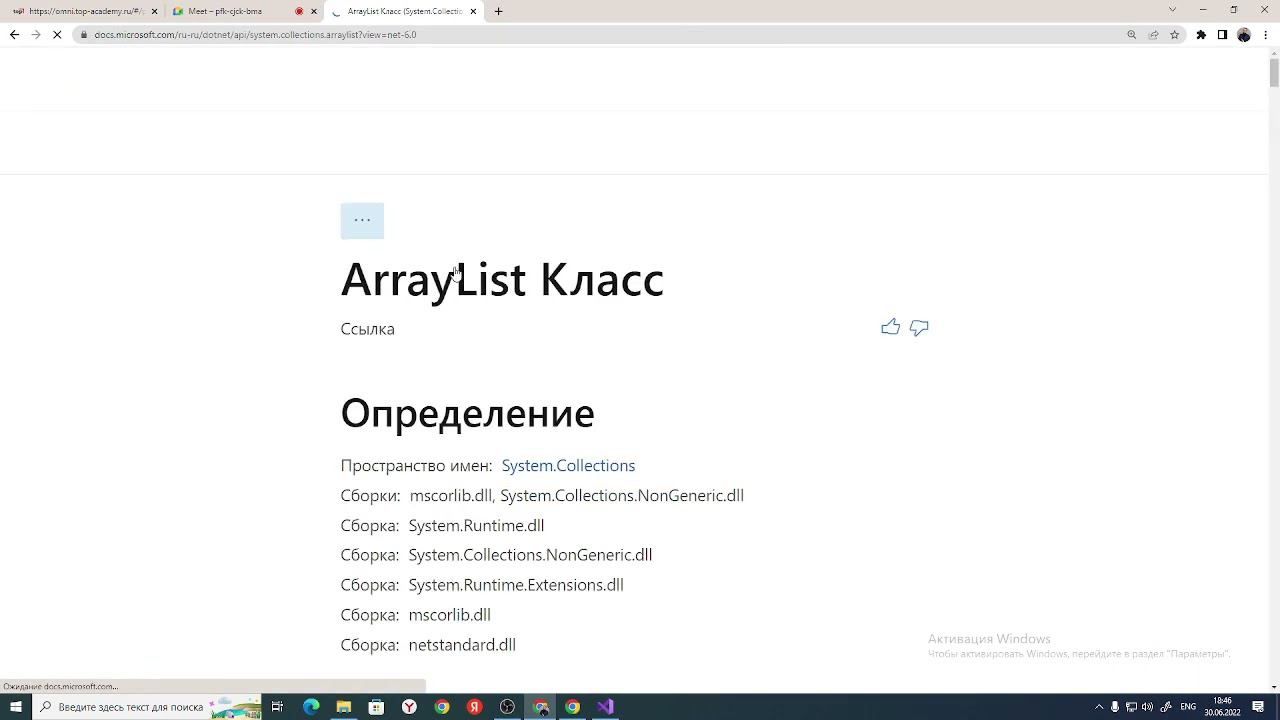Open Microsoft Store from the taskbar
The height and width of the screenshot is (720, 1280).
click(377, 707)
